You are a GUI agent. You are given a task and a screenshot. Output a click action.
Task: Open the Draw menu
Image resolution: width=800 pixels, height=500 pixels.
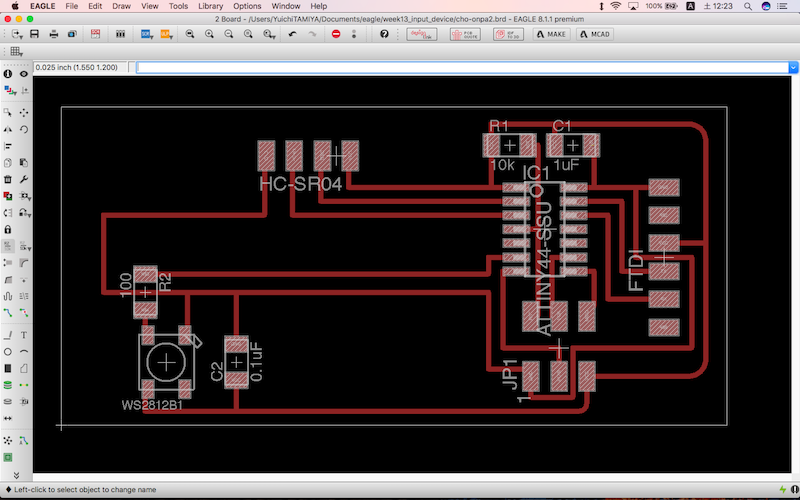click(121, 6)
